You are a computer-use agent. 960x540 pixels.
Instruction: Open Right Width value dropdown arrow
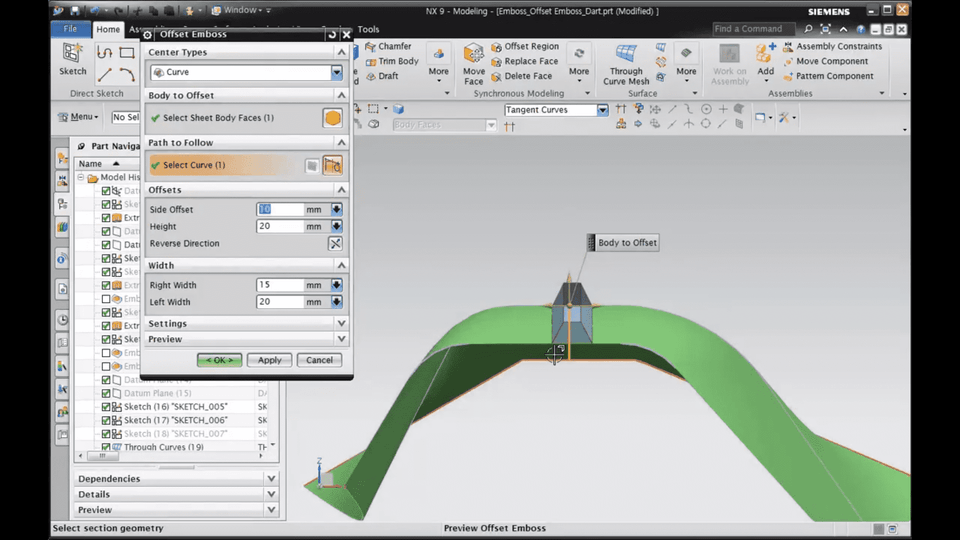[336, 285]
